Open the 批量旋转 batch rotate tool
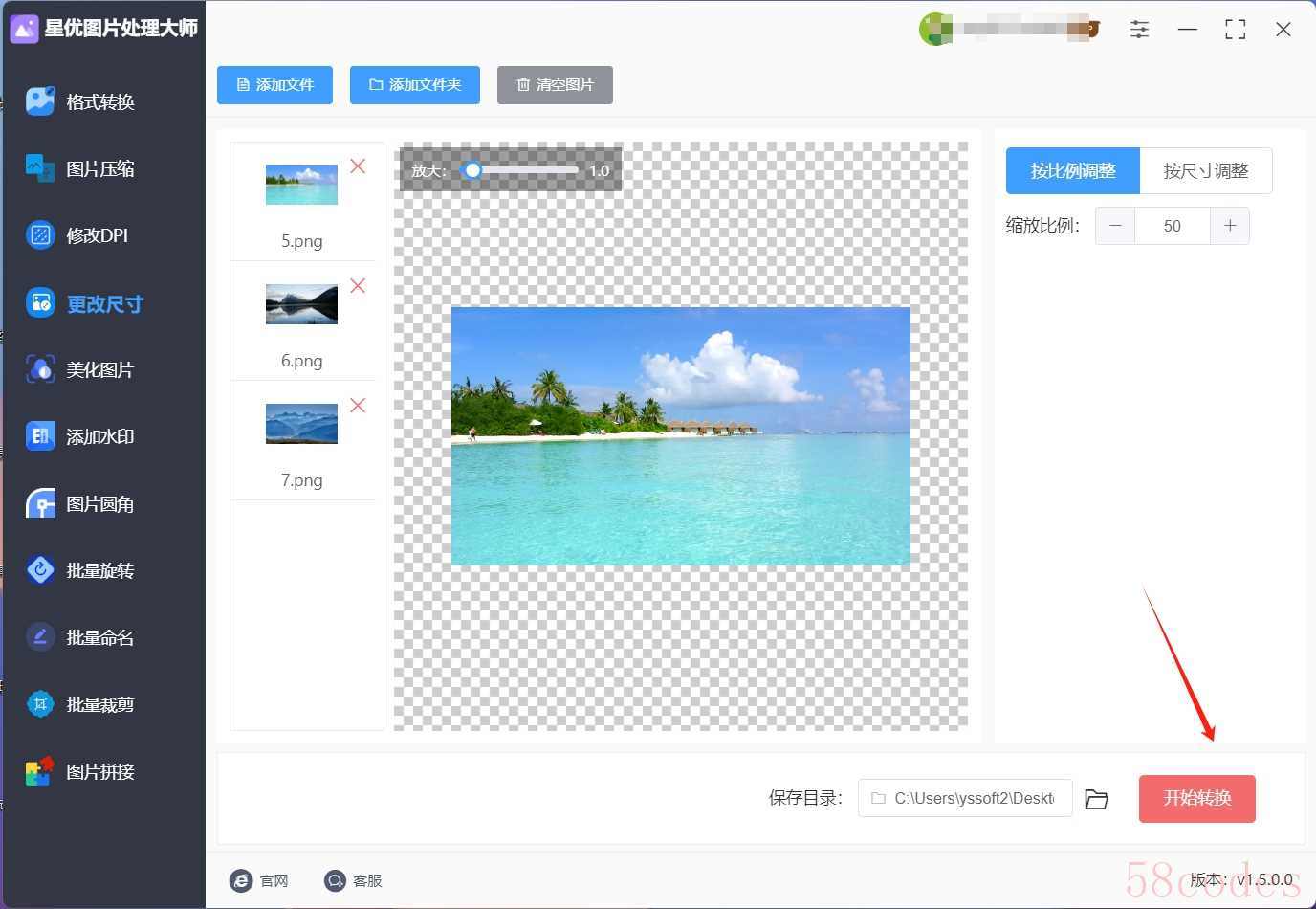This screenshot has height=909, width=1316. (x=81, y=570)
